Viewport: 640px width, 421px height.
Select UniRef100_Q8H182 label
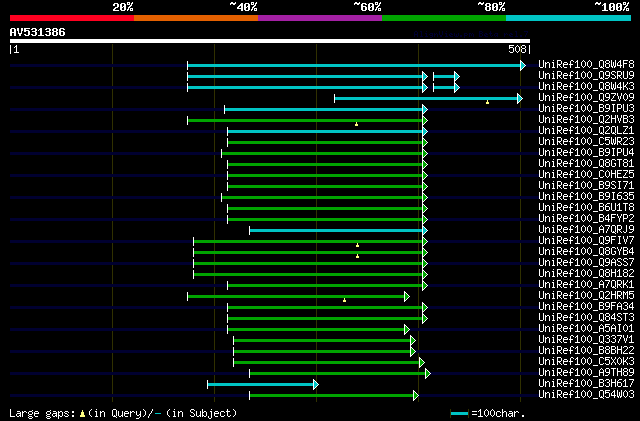tap(586, 274)
